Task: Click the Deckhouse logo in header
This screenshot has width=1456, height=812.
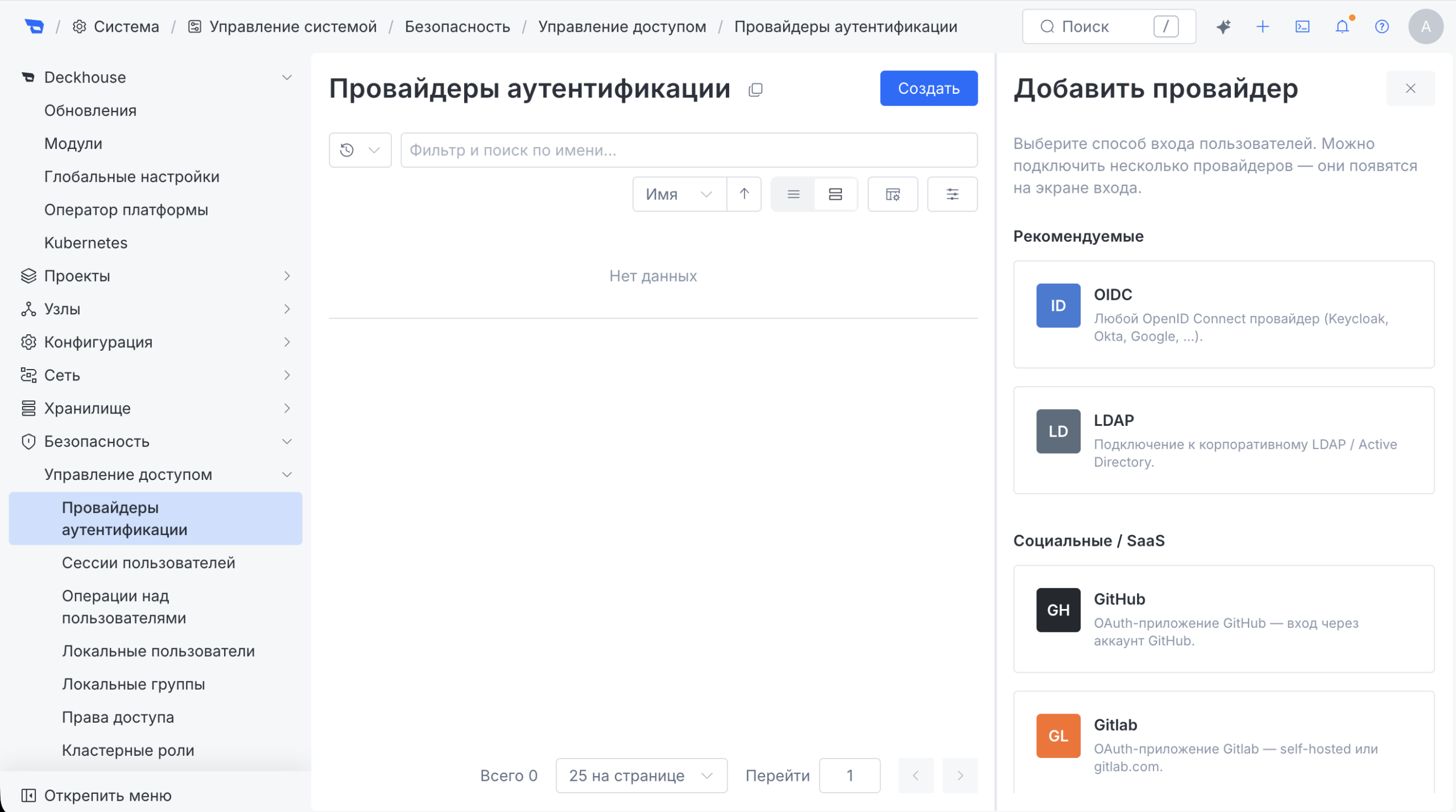Action: pyautogui.click(x=34, y=26)
